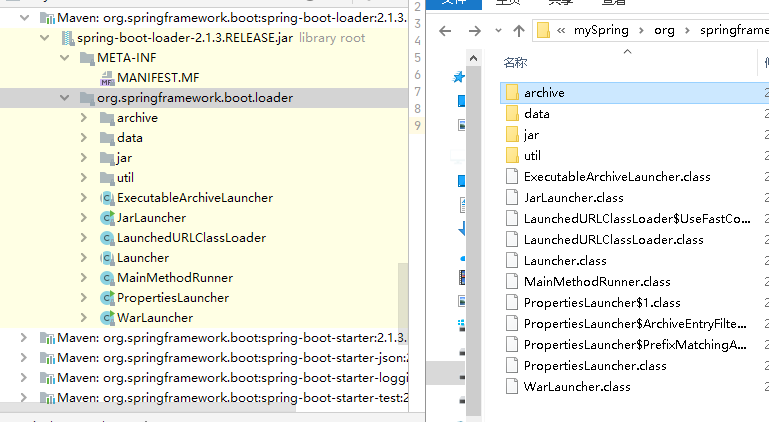Select WarLauncher.class file in Explorer

(x=634, y=387)
